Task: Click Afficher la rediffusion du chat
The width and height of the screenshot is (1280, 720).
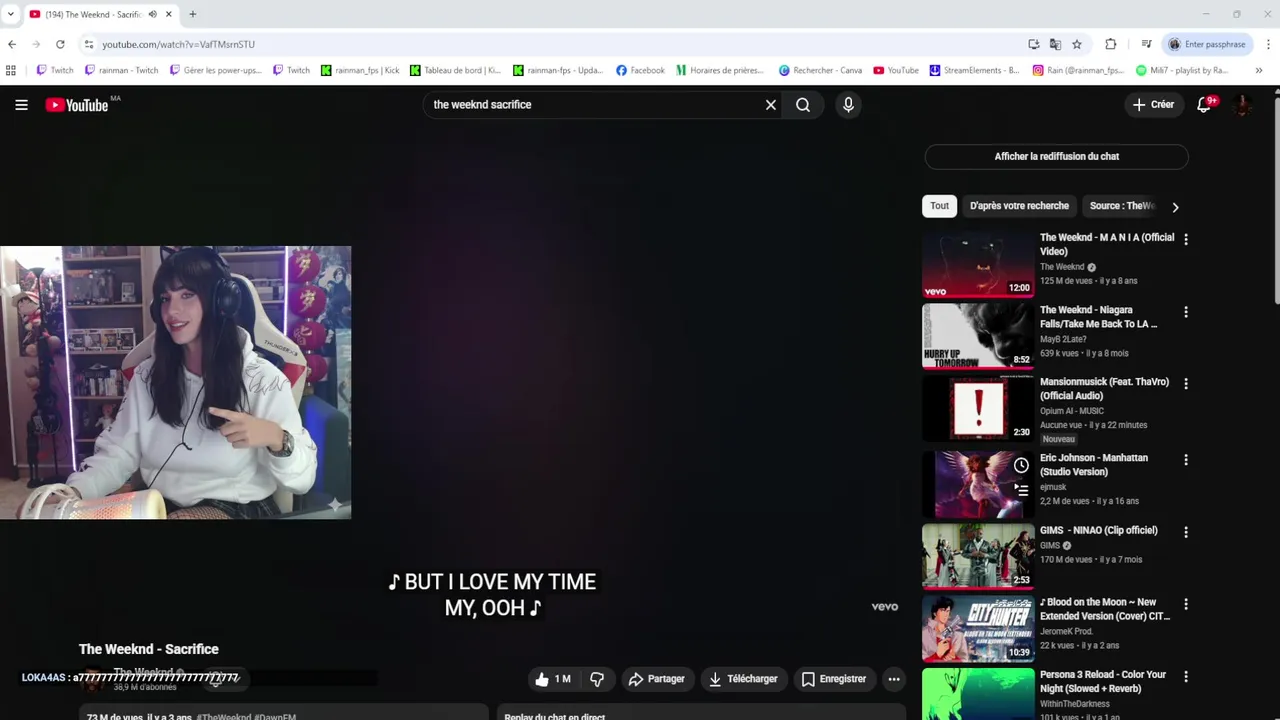Action: coord(1056,156)
